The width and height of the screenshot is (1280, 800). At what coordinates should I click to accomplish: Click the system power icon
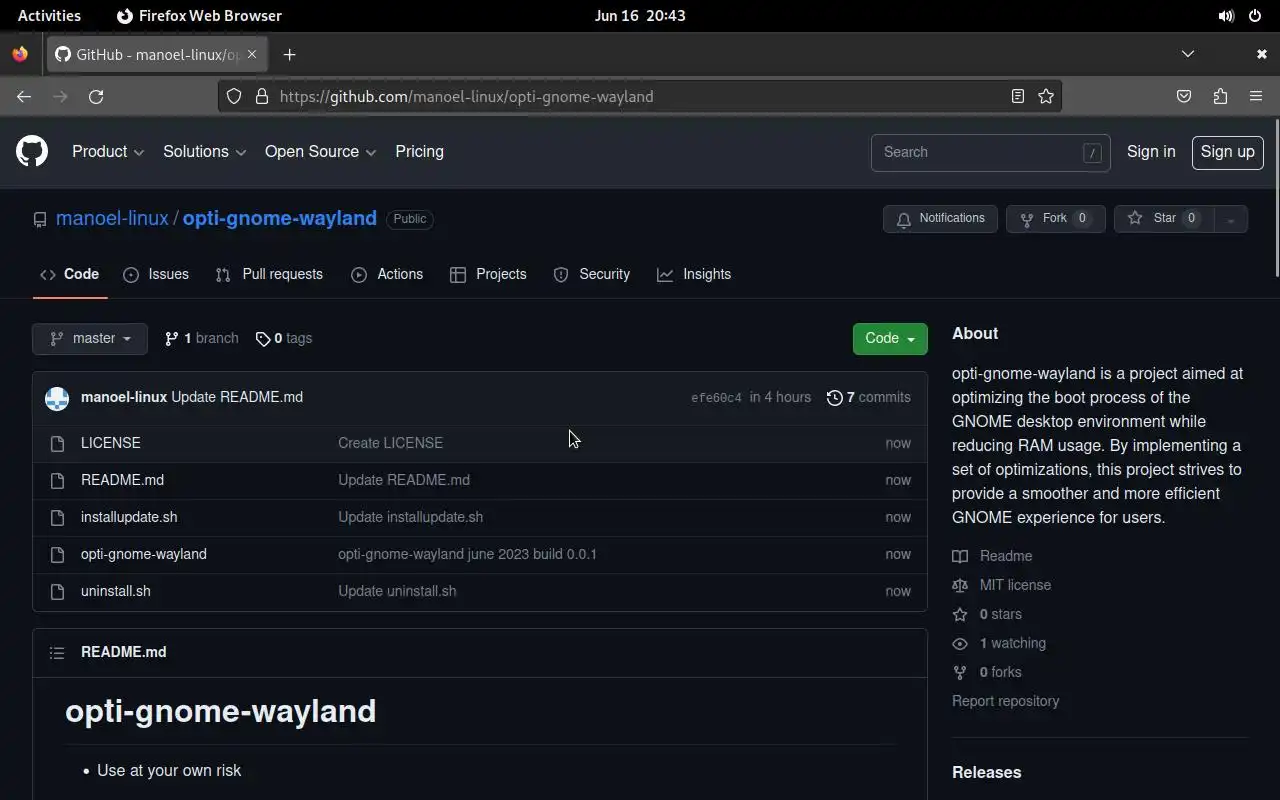pos(1256,16)
